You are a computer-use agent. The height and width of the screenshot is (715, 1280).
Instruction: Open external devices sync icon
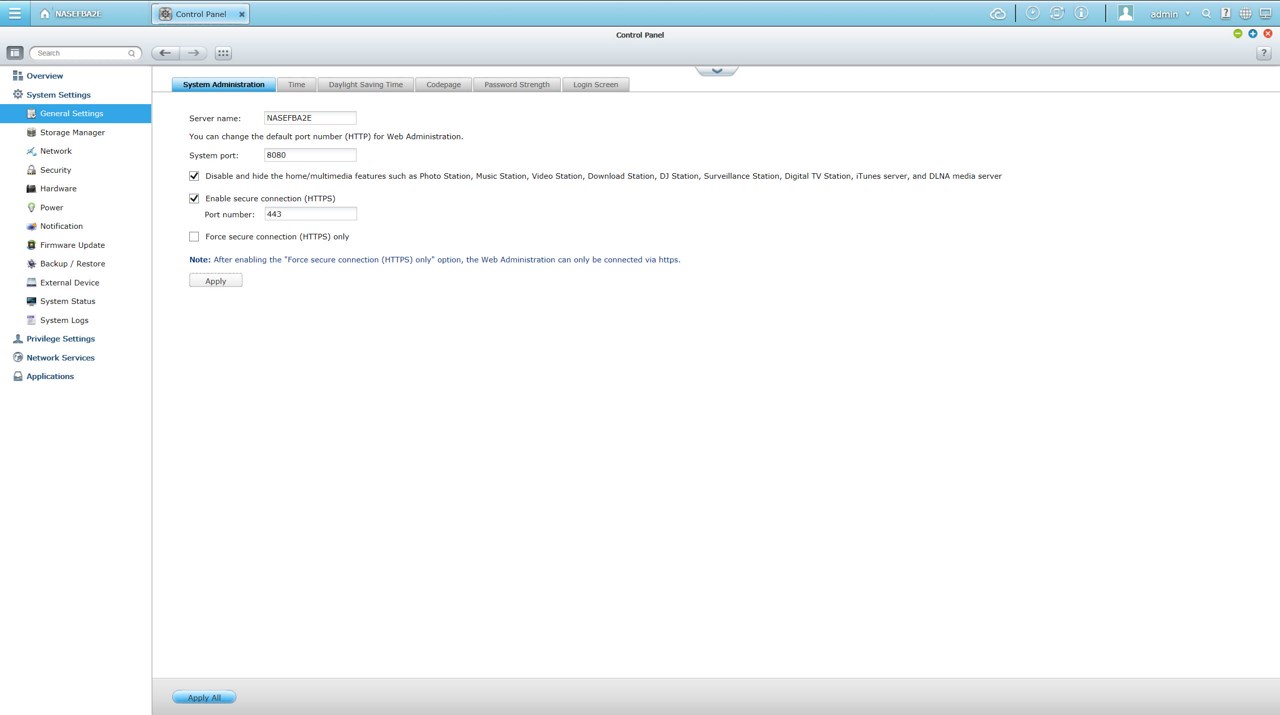tap(1057, 13)
